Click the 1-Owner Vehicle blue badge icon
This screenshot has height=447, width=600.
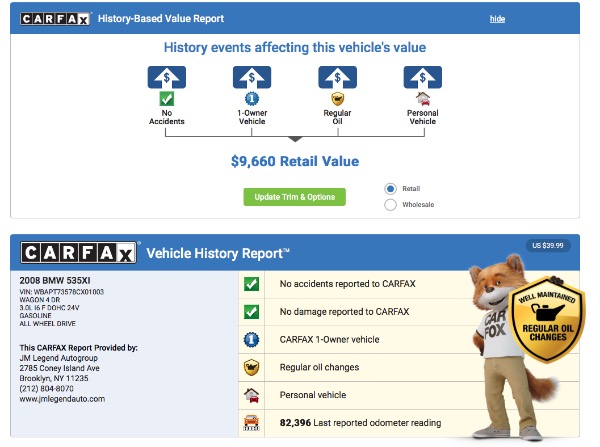pos(252,99)
